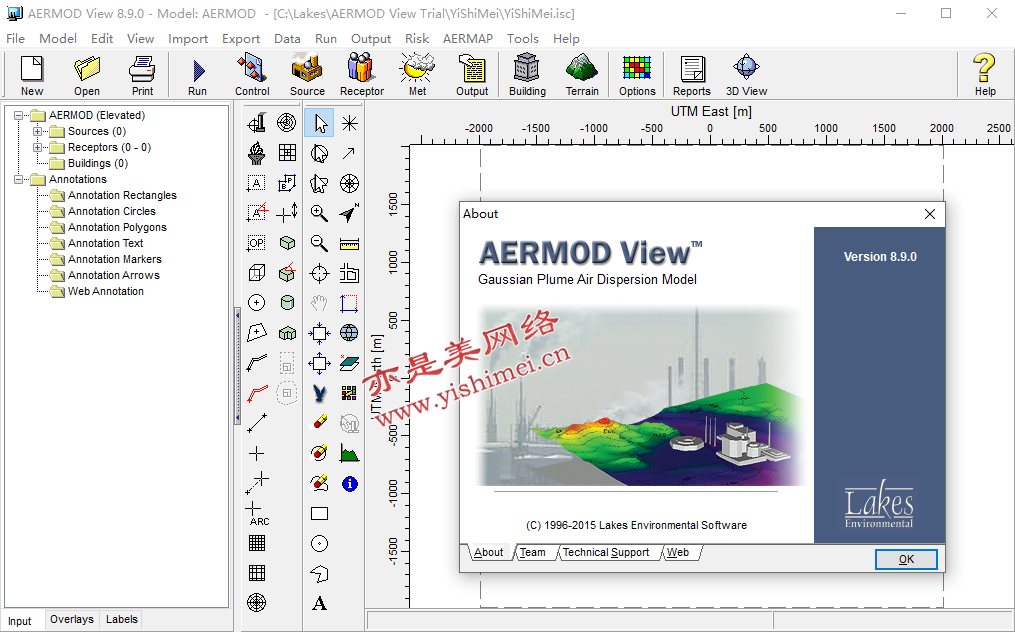Open the Import menu

pos(188,39)
